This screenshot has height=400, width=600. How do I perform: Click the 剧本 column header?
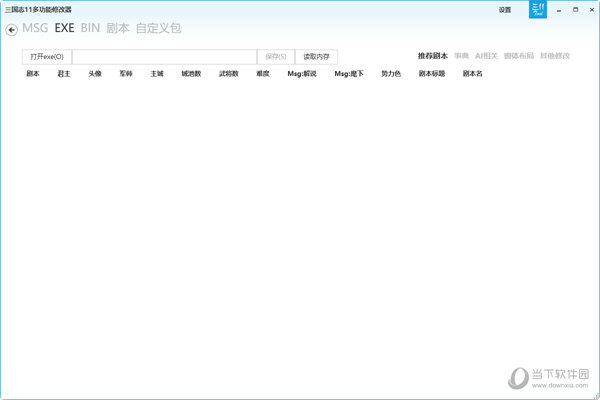click(33, 73)
